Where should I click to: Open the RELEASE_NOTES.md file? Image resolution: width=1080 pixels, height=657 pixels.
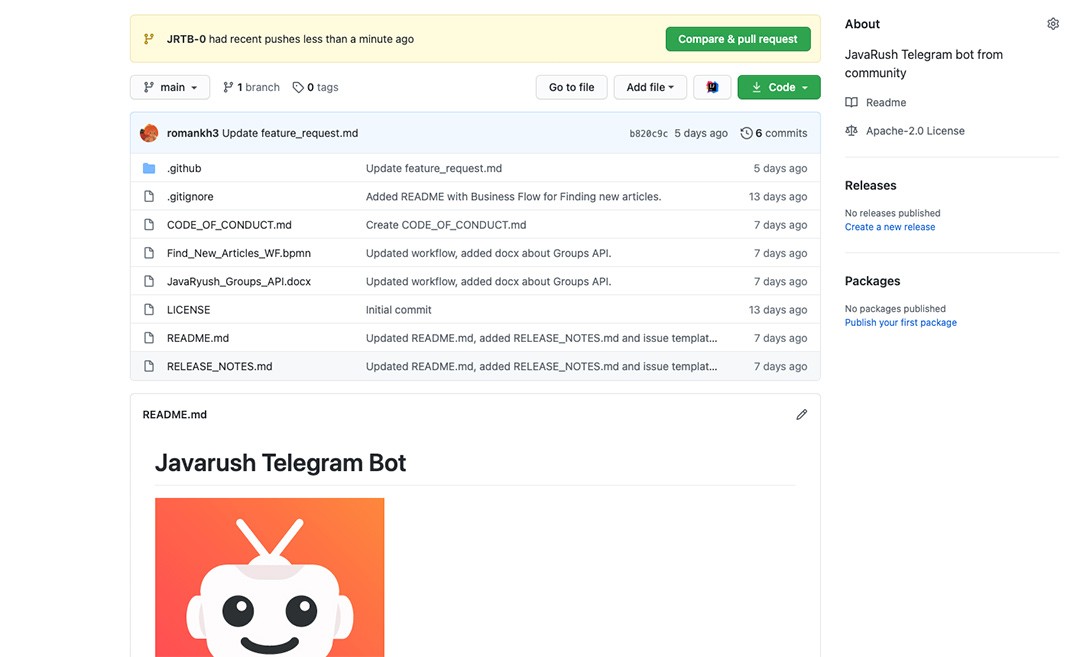pos(220,366)
